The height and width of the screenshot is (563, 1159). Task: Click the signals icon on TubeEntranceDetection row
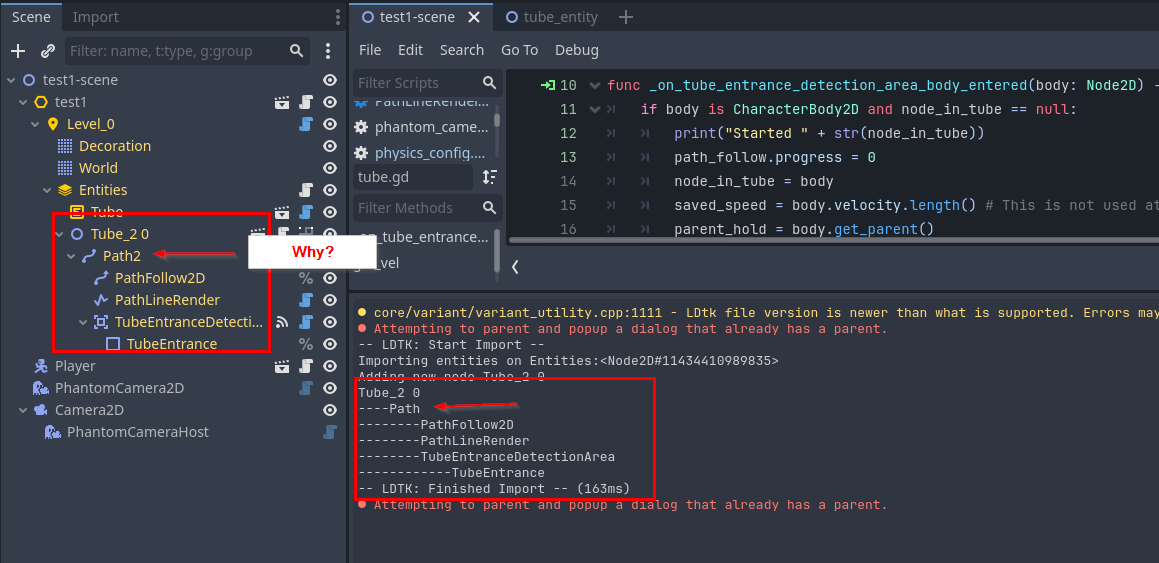(282, 322)
